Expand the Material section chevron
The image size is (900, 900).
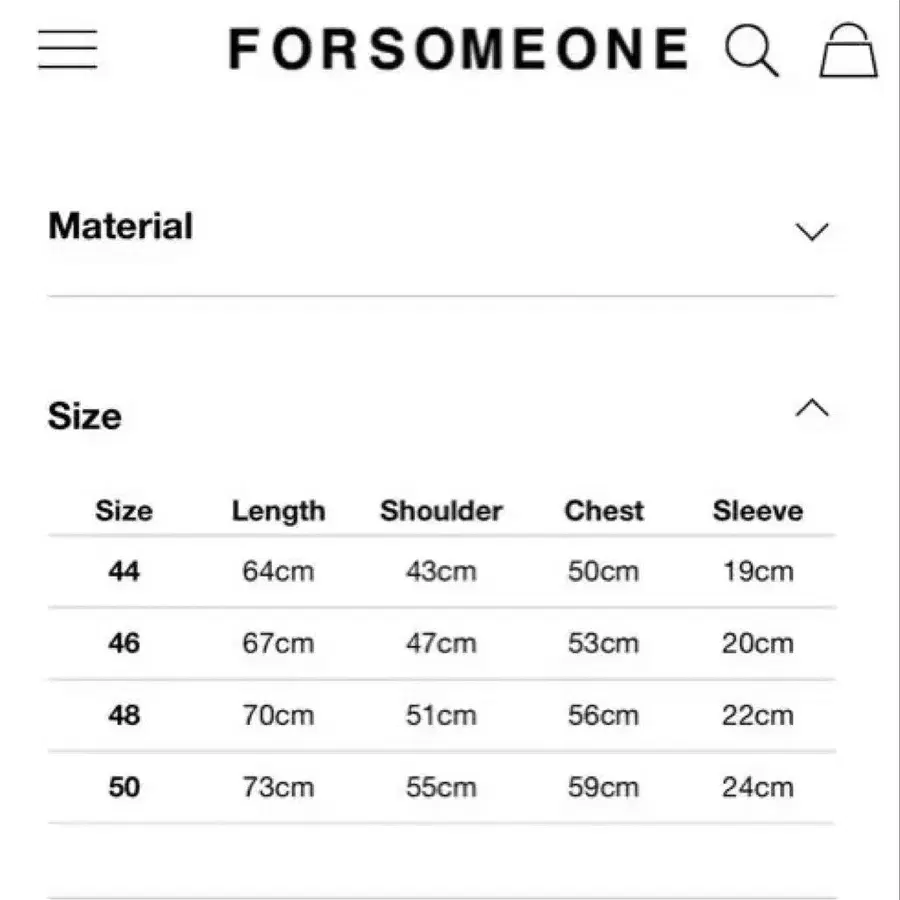[x=811, y=232]
